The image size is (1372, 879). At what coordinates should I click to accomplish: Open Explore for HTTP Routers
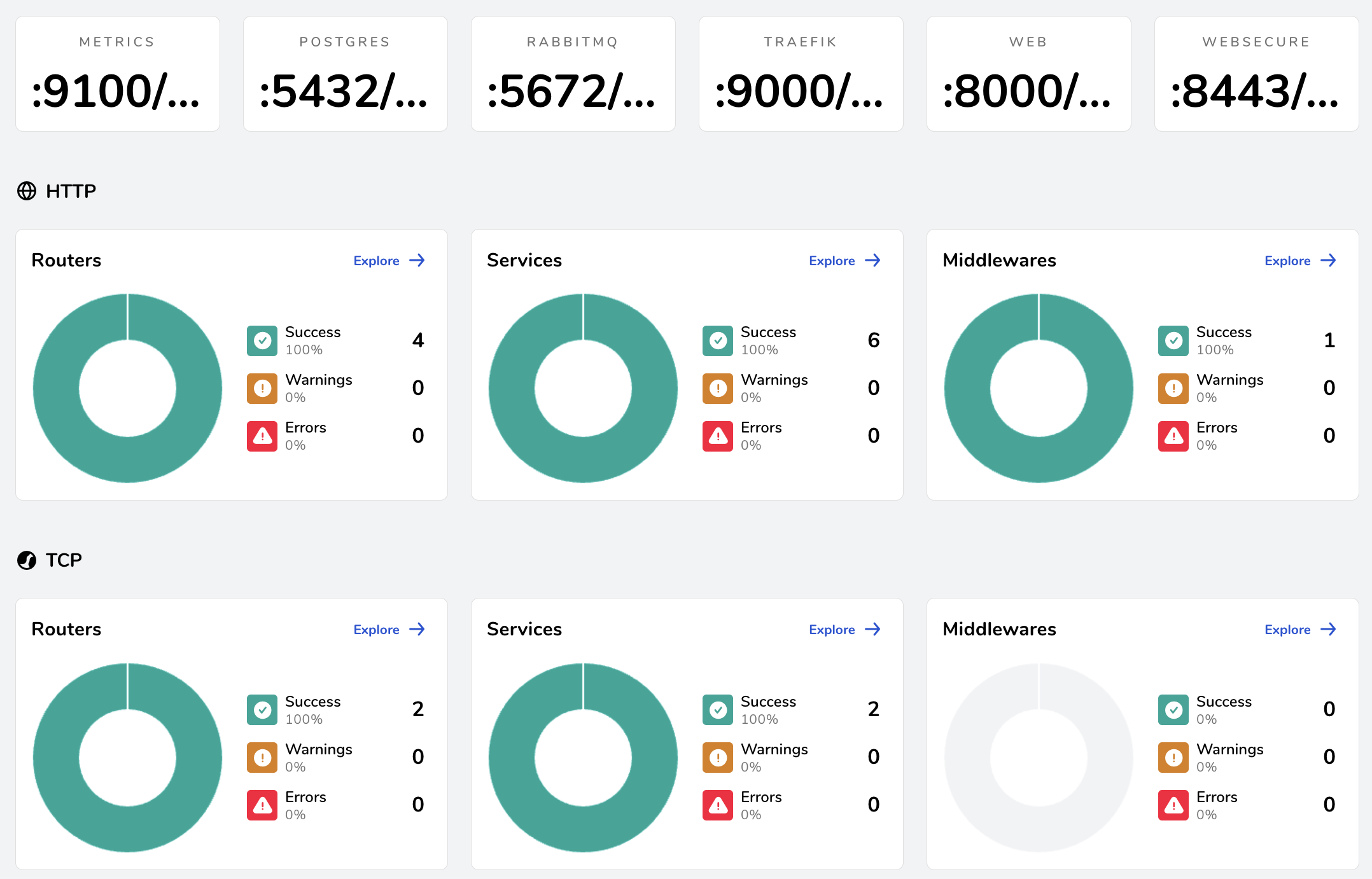coord(376,261)
